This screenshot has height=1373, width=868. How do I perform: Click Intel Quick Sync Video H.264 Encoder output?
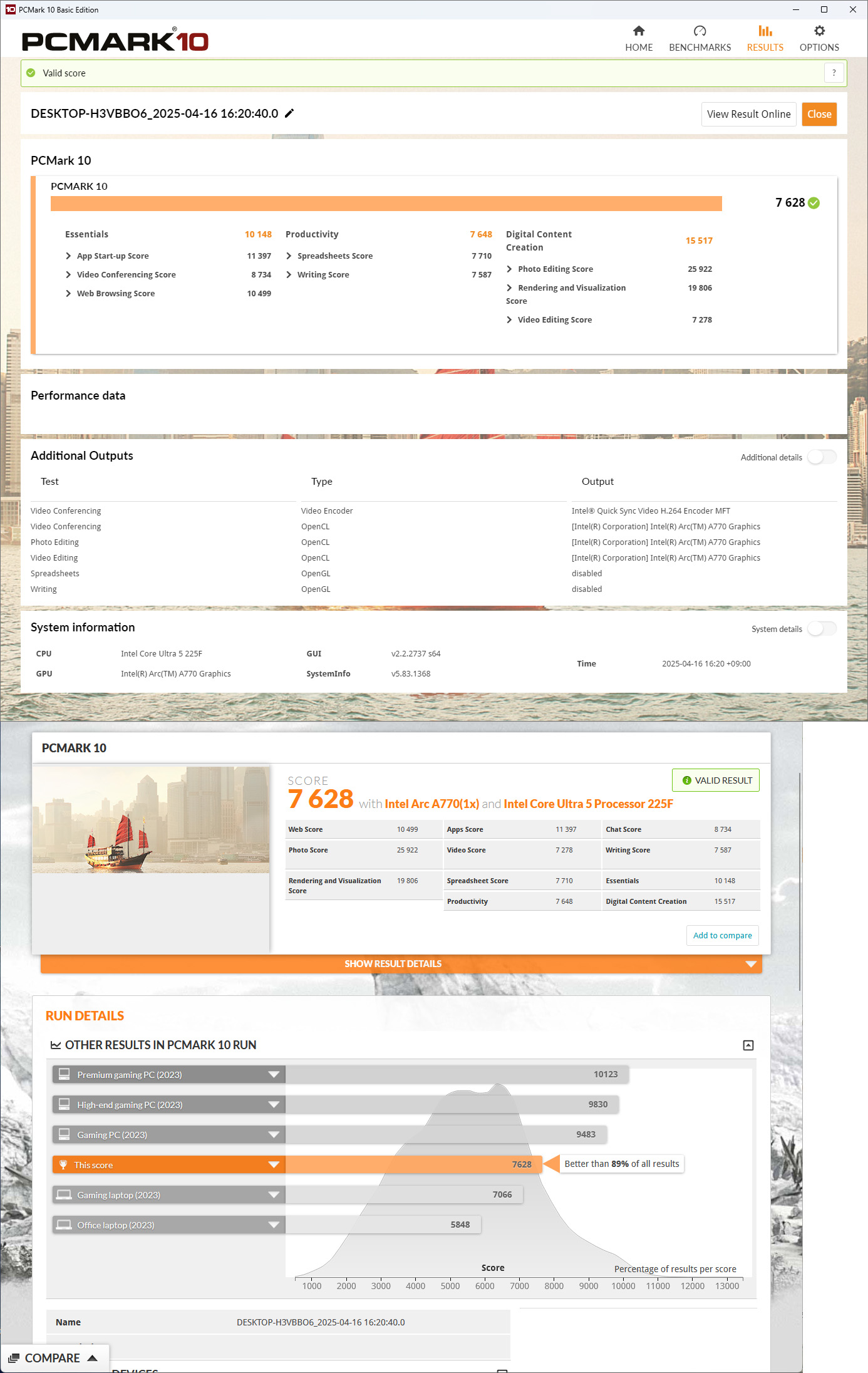[651, 511]
